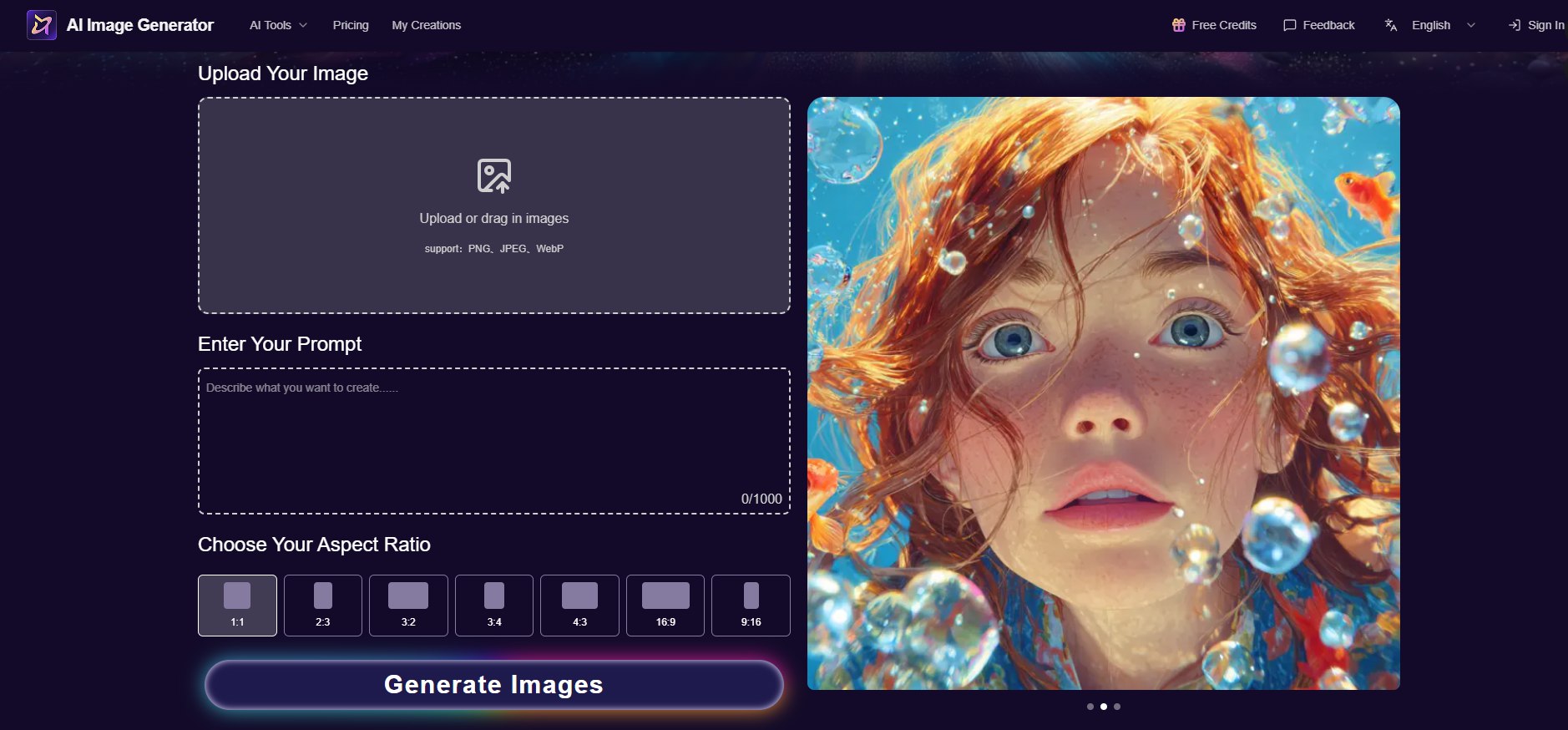
Task: Click the underwater girl preview image
Action: pyautogui.click(x=1103, y=393)
